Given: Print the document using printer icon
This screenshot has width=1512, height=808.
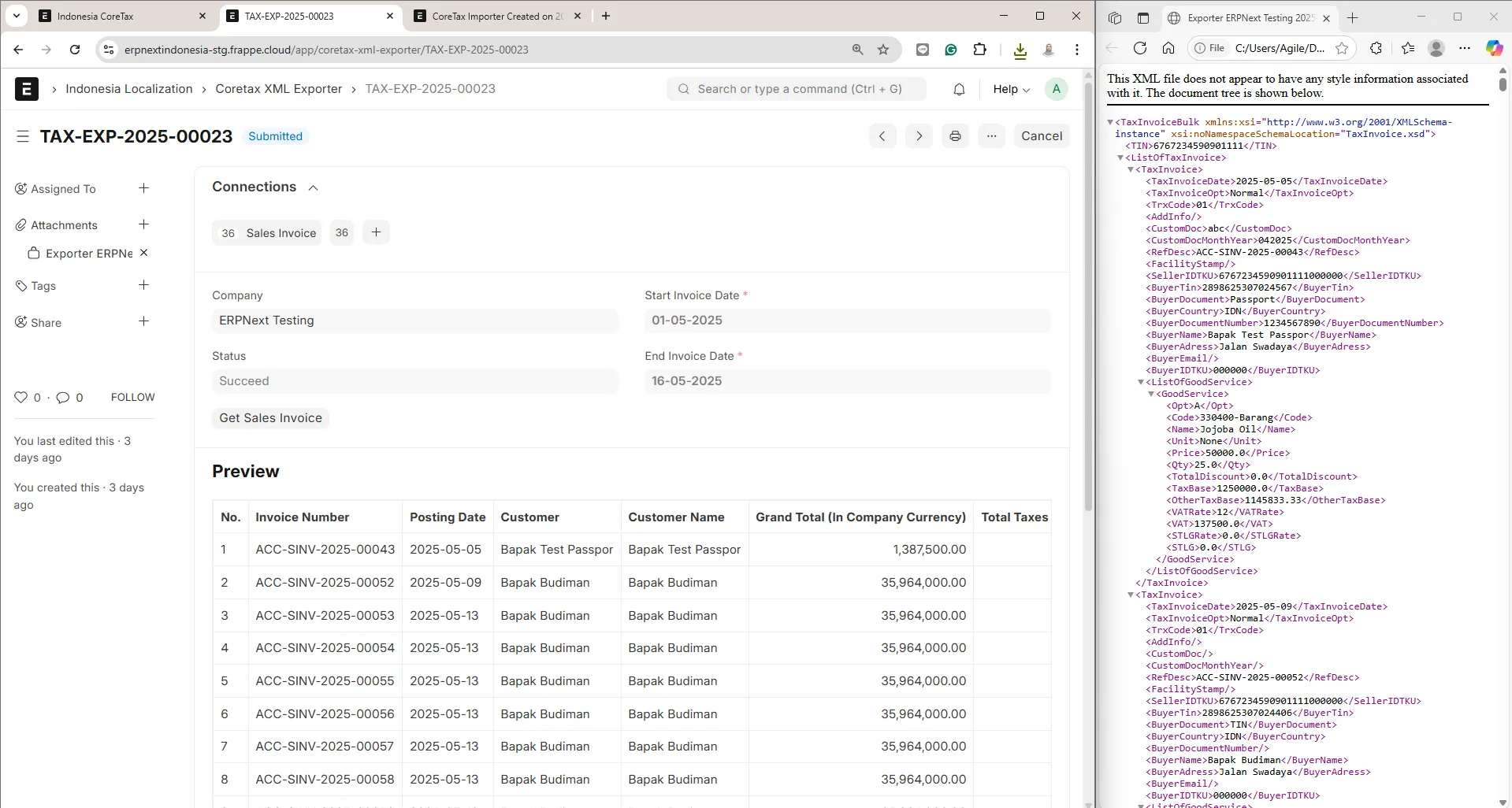Looking at the screenshot, I should point(955,135).
